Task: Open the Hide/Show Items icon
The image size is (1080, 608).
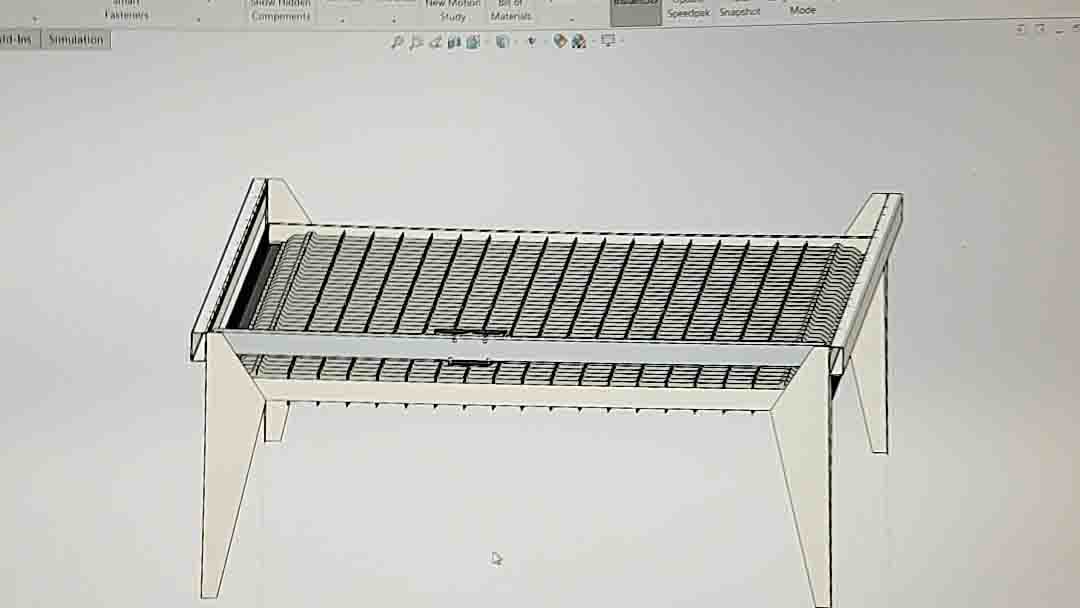Action: pyautogui.click(x=531, y=42)
